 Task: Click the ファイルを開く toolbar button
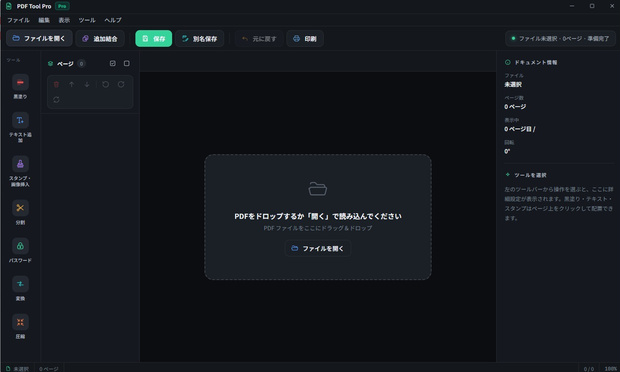pos(39,38)
